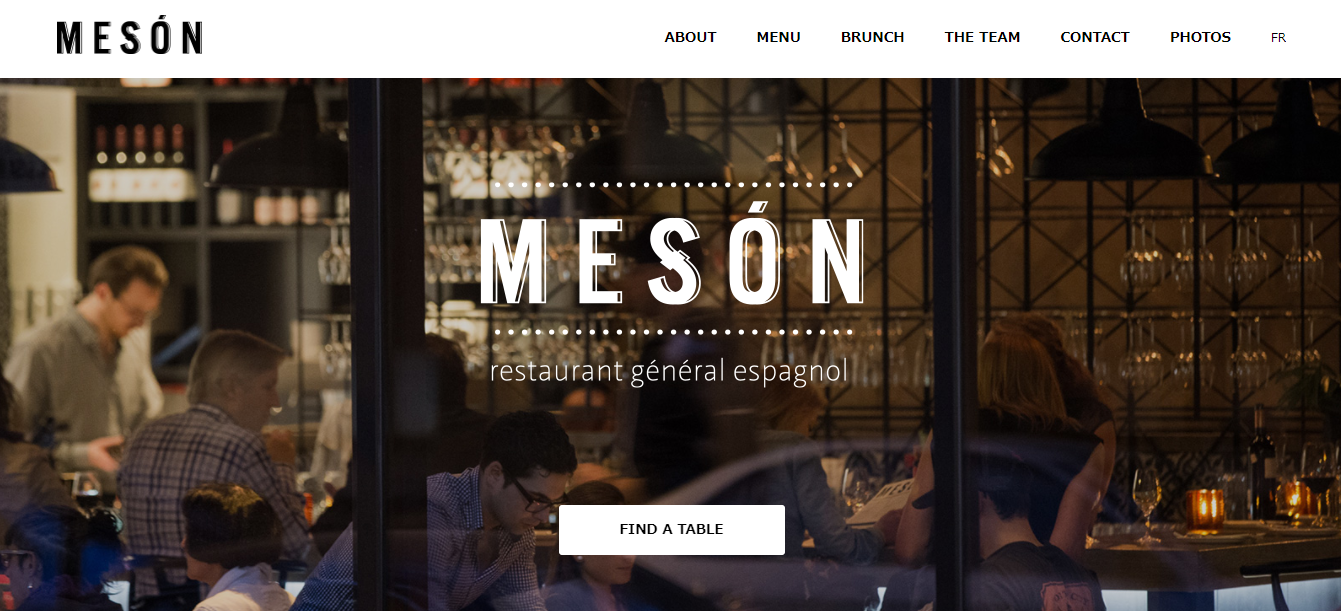This screenshot has width=1341, height=611.
Task: Click the MESÓN logo in the header
Action: pos(130,38)
